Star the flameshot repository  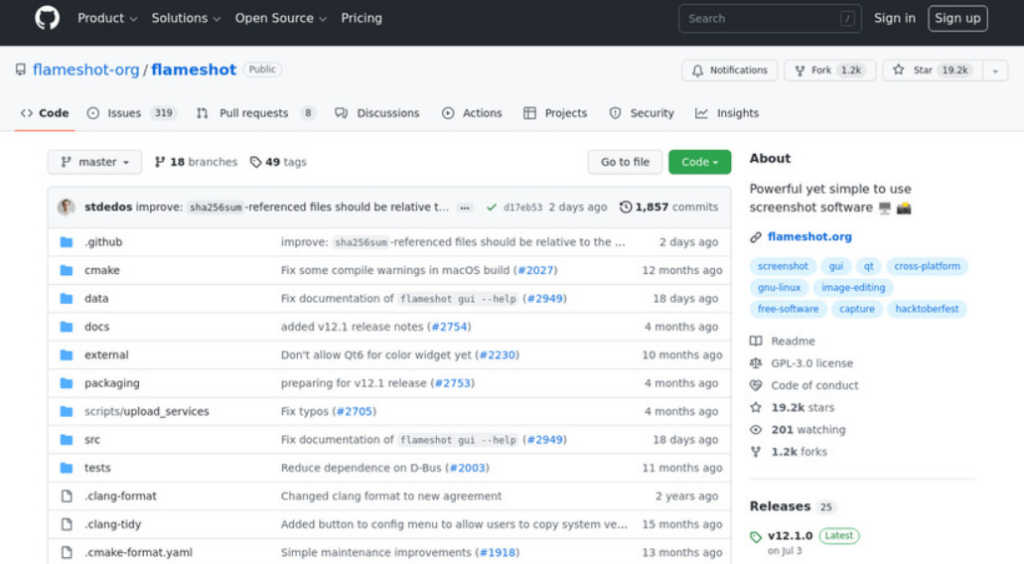click(x=932, y=70)
